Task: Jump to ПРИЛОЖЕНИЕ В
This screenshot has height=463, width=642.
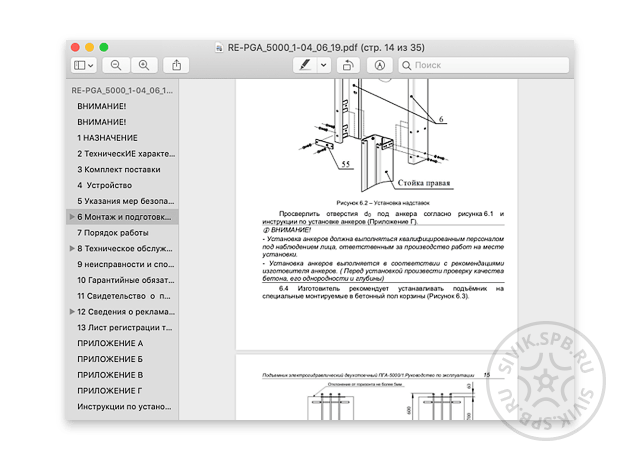Action: [x=110, y=375]
